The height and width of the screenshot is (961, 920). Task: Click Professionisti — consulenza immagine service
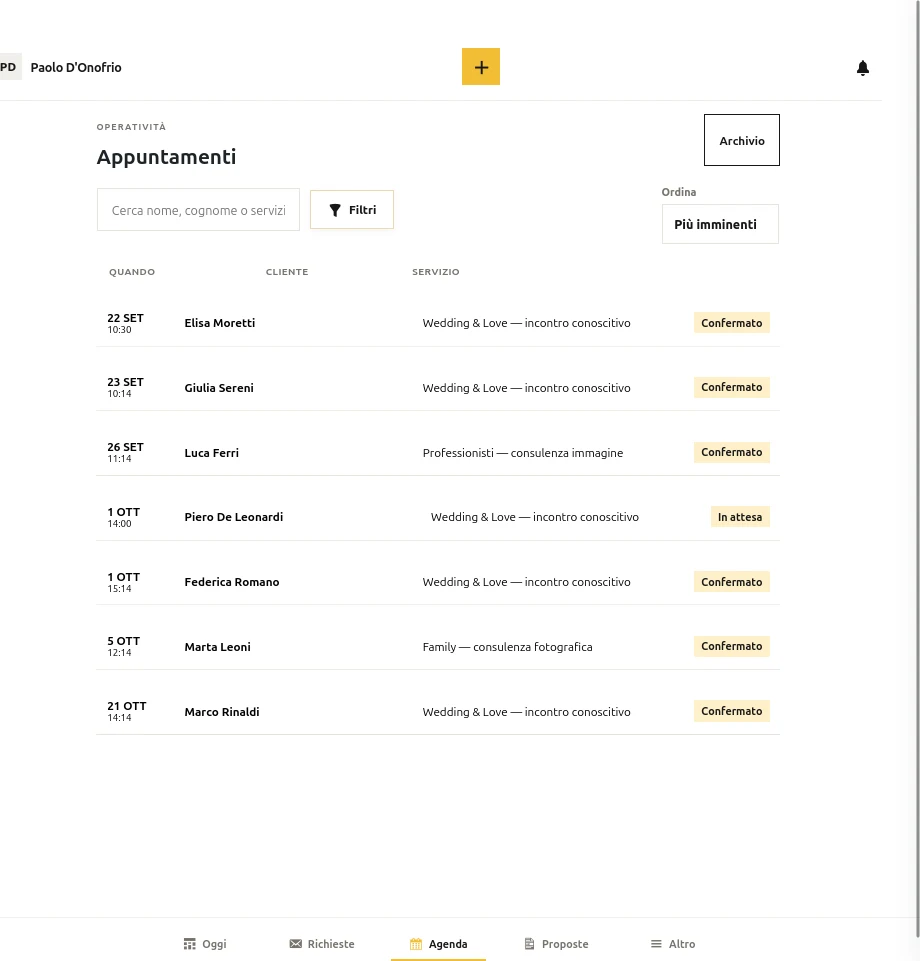coord(523,453)
